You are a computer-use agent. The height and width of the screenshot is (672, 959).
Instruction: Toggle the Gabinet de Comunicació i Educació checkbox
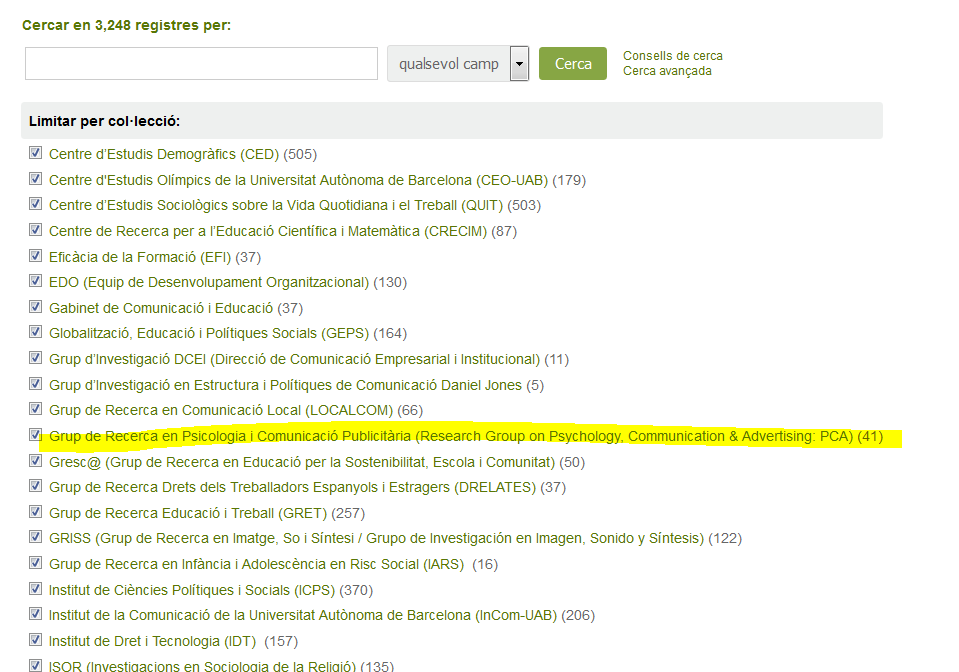click(x=36, y=307)
